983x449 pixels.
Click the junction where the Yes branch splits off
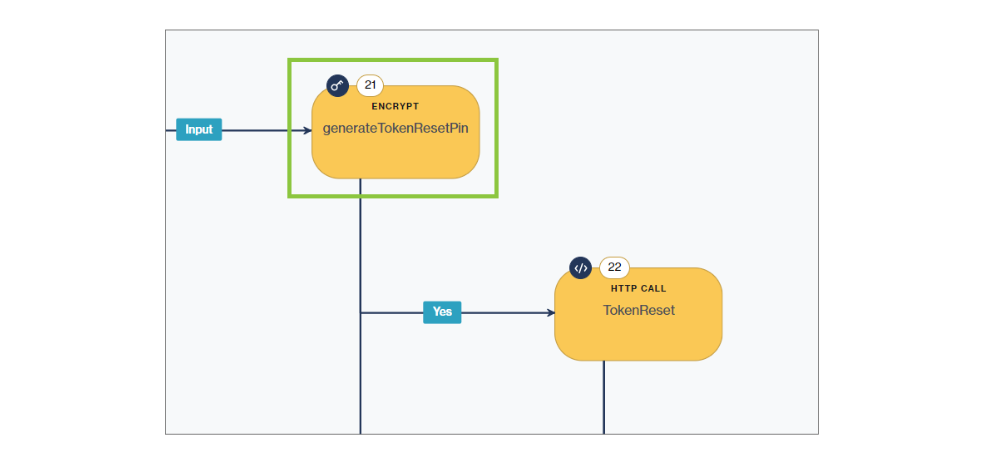(x=360, y=312)
